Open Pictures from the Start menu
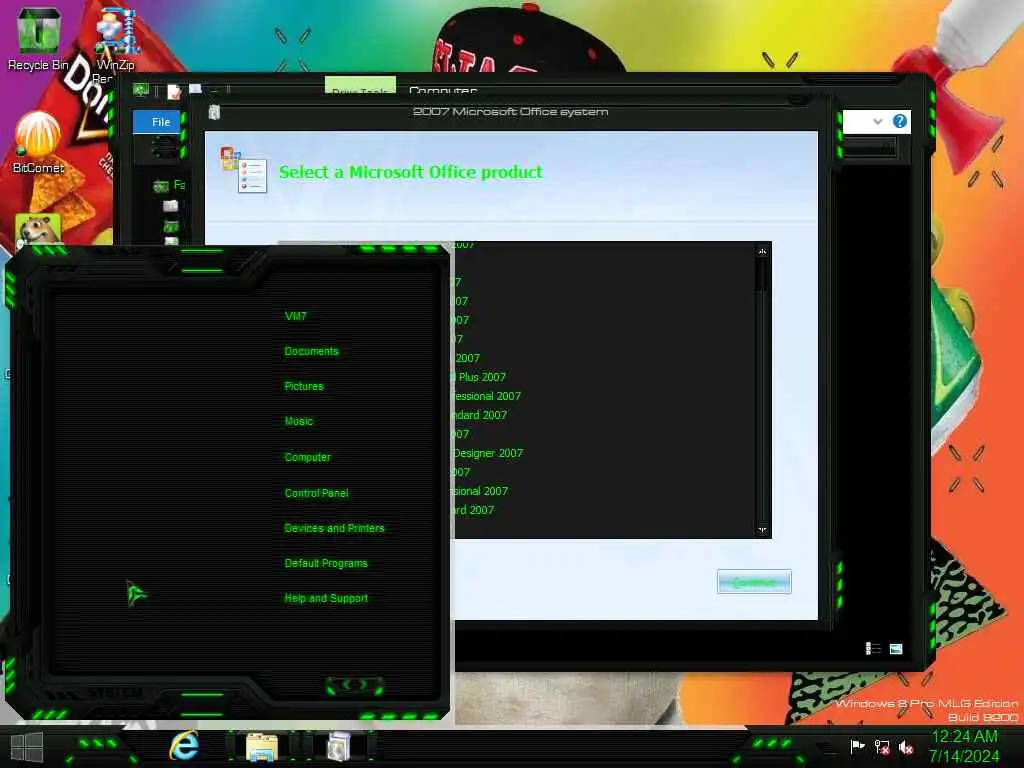This screenshot has width=1024, height=768. [304, 387]
